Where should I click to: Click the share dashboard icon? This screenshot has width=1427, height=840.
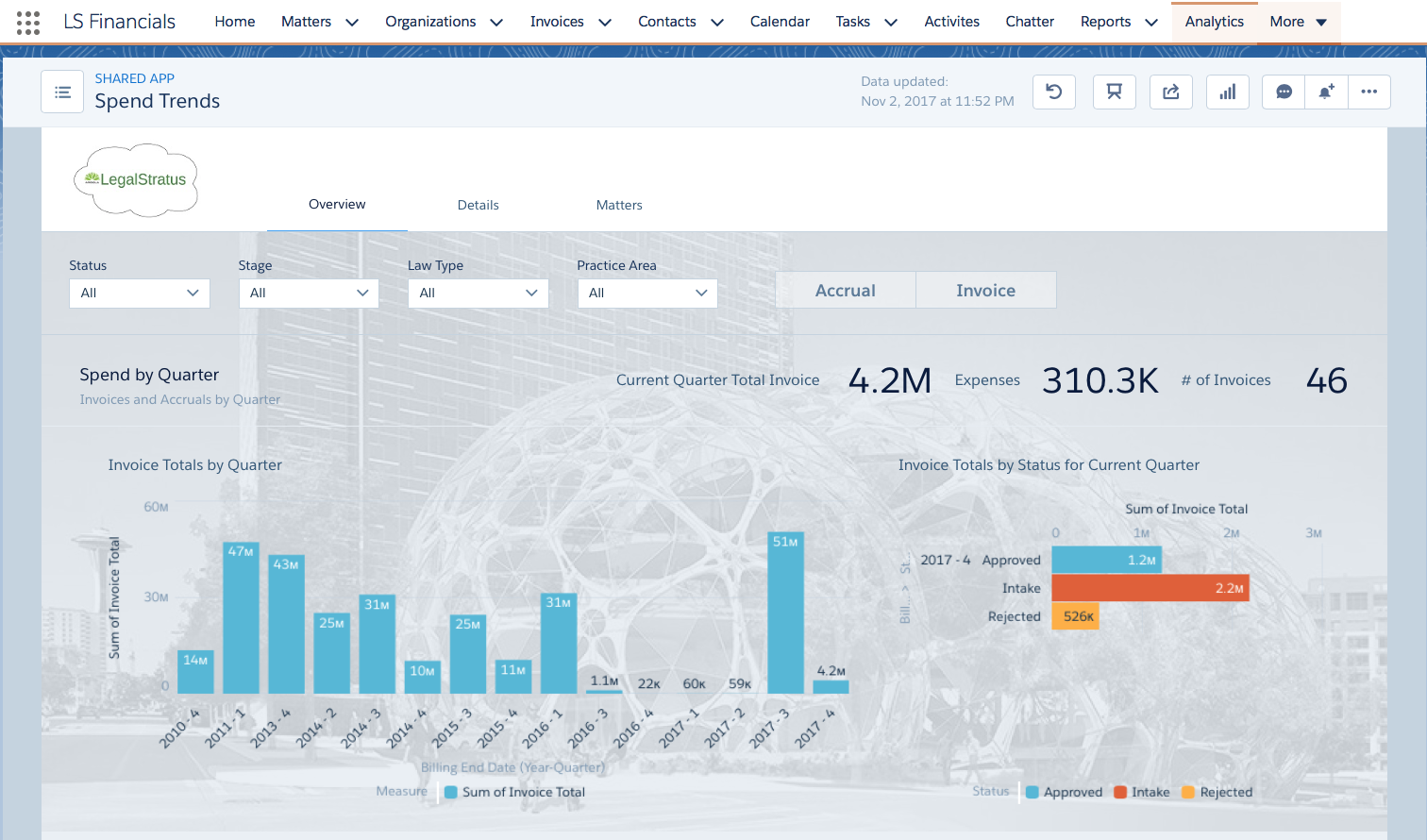click(x=1171, y=92)
